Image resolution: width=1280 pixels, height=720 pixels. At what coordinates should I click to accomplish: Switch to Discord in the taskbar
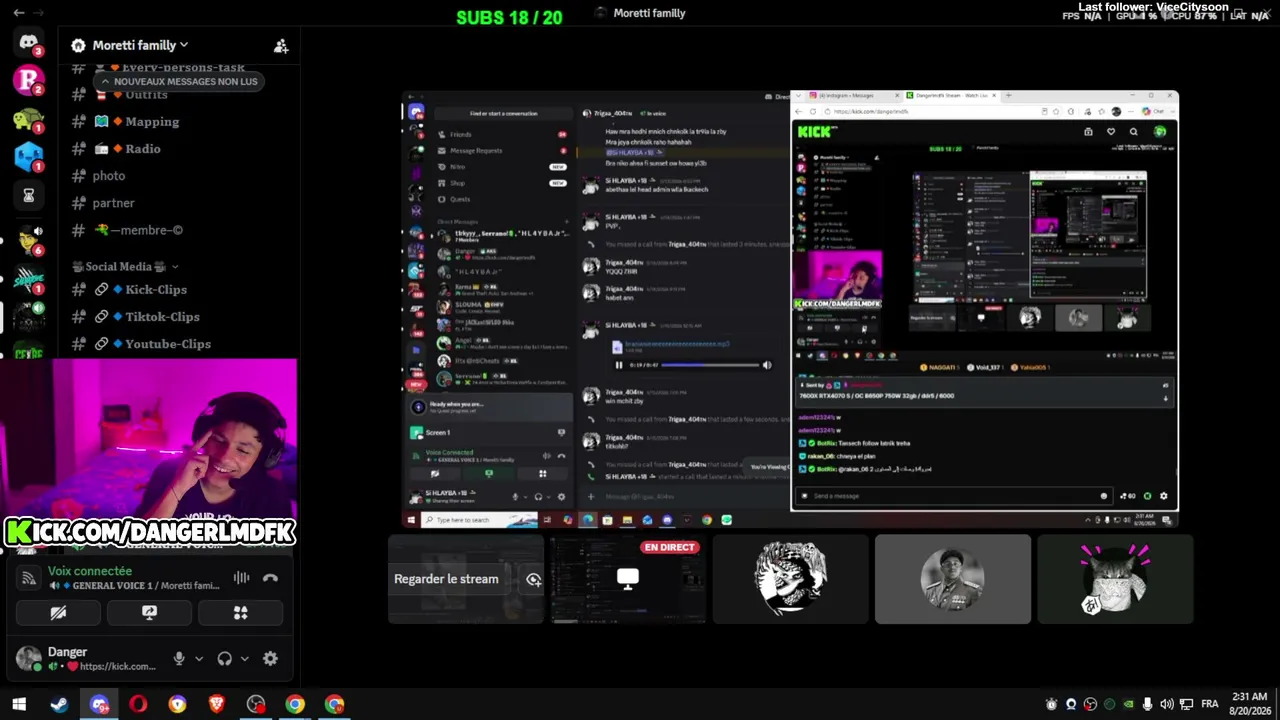coord(99,704)
